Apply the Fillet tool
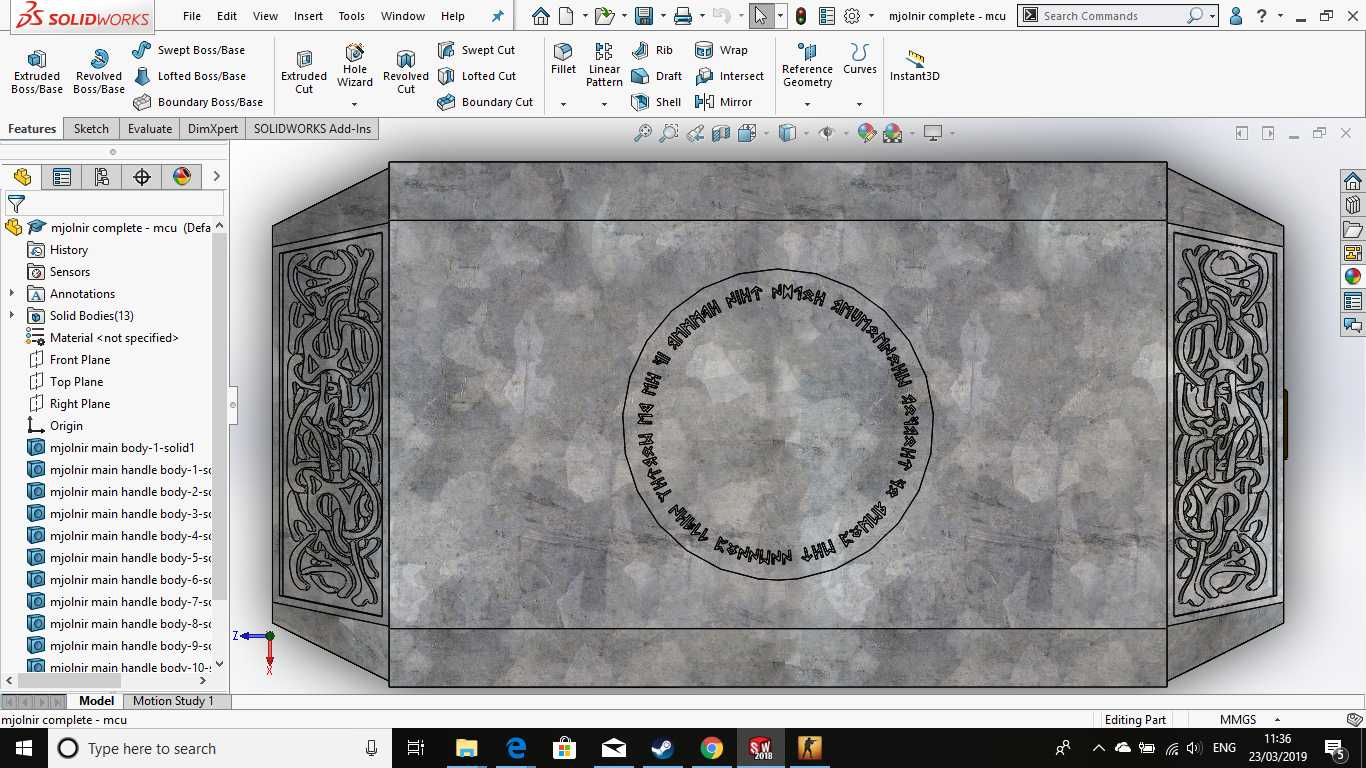The width and height of the screenshot is (1366, 768). click(x=563, y=60)
